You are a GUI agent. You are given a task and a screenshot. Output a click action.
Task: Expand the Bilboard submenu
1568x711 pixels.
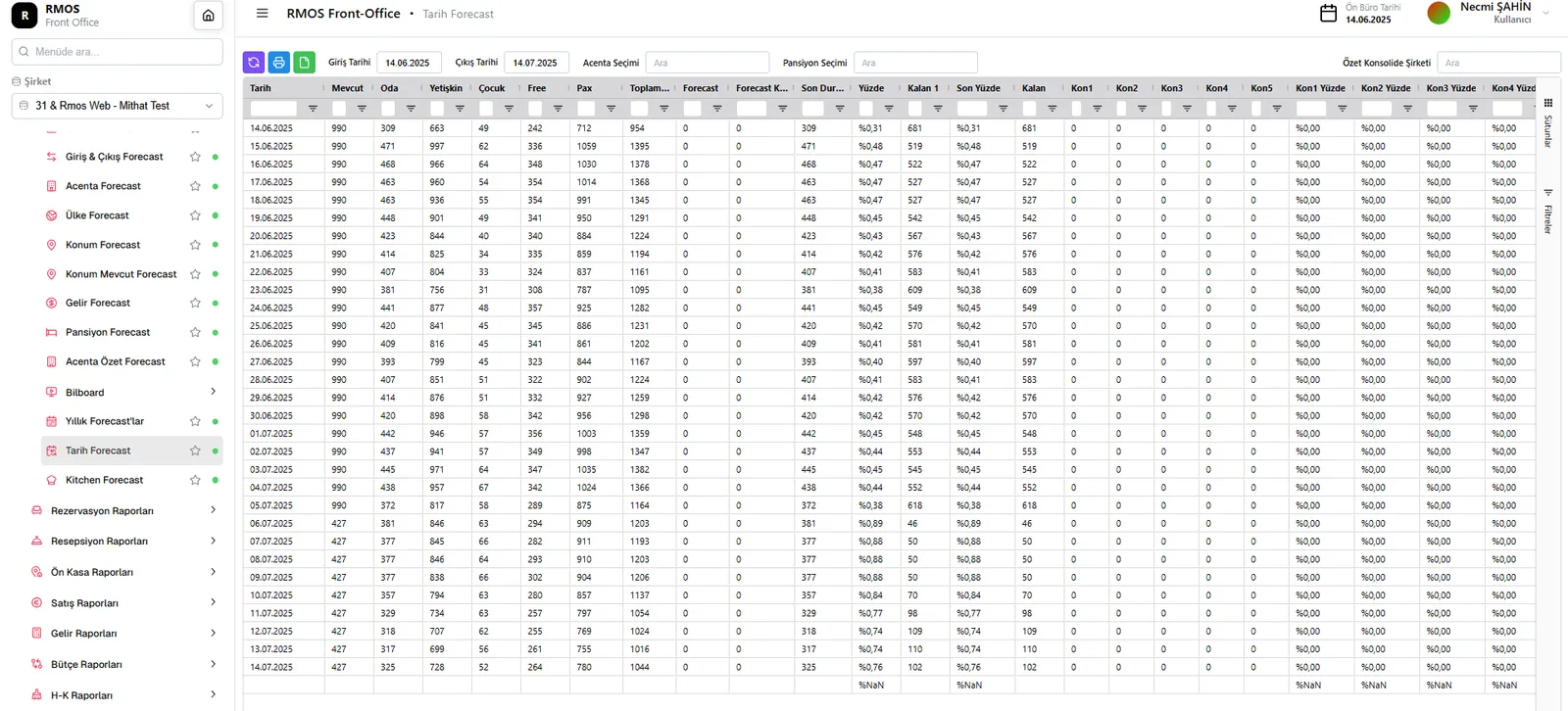213,392
